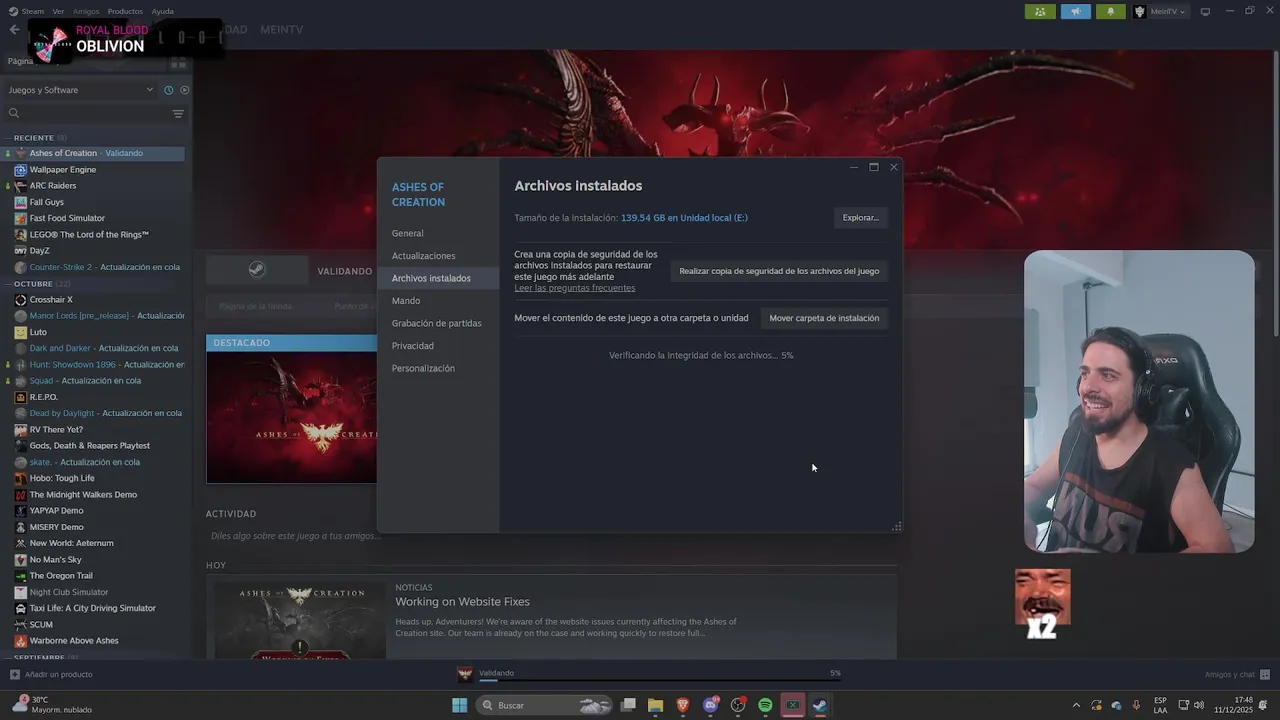Switch to Big Picture mode icon
Screen dimensions: 1280x720
[x=1205, y=12]
